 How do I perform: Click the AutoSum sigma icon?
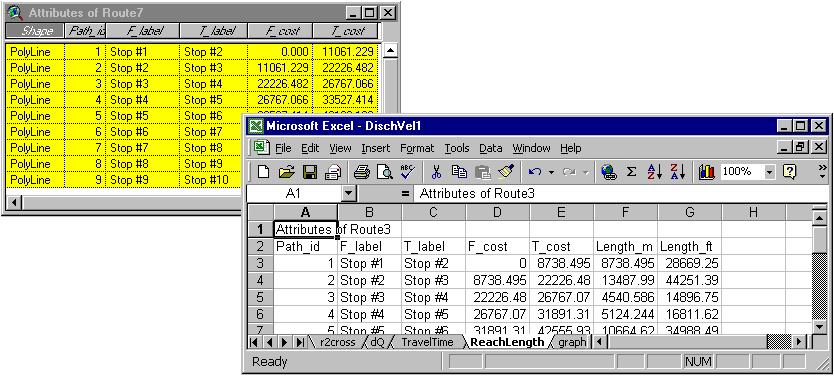pyautogui.click(x=631, y=172)
